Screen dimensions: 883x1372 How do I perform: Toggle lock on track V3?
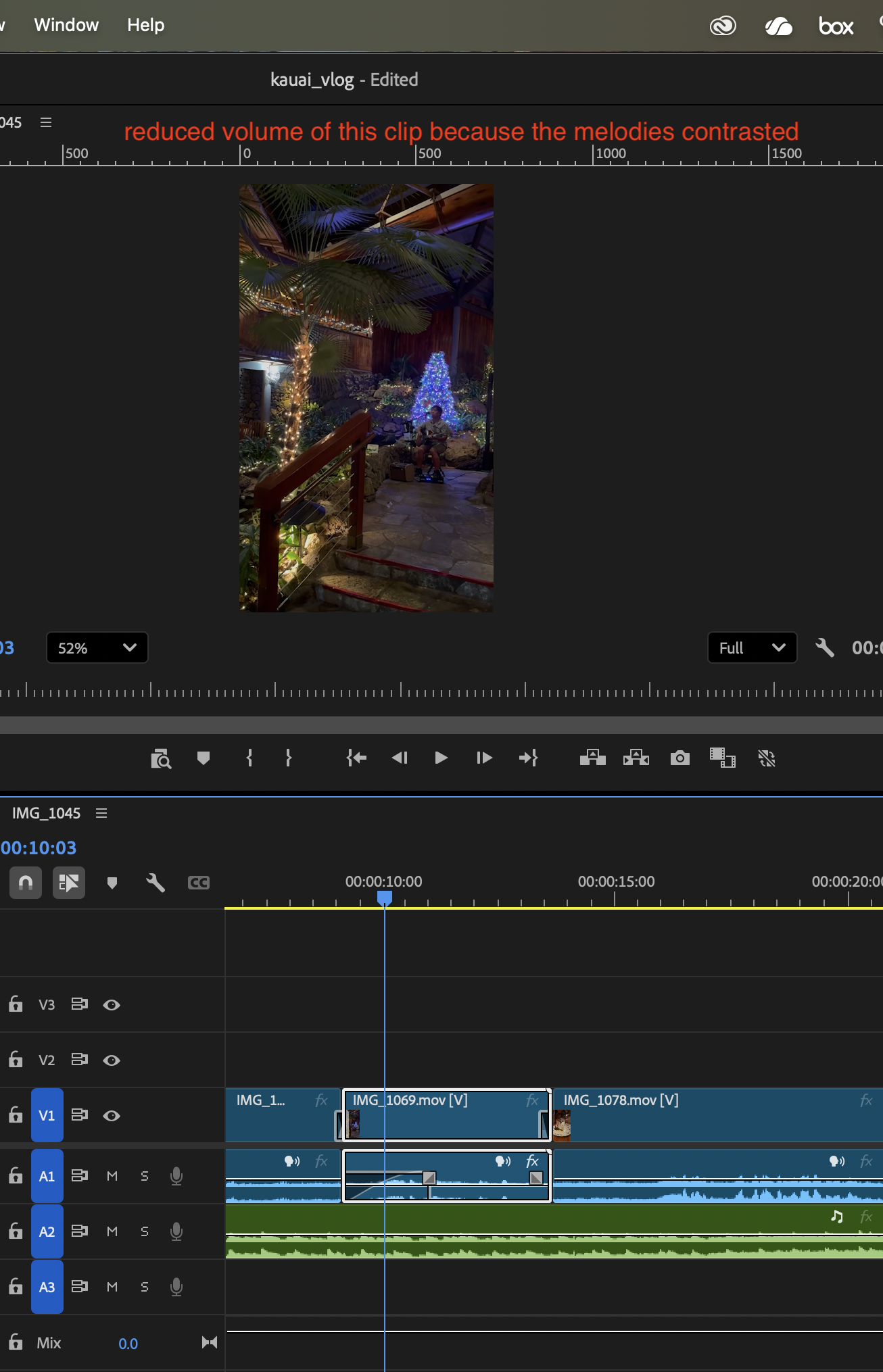point(16,1004)
